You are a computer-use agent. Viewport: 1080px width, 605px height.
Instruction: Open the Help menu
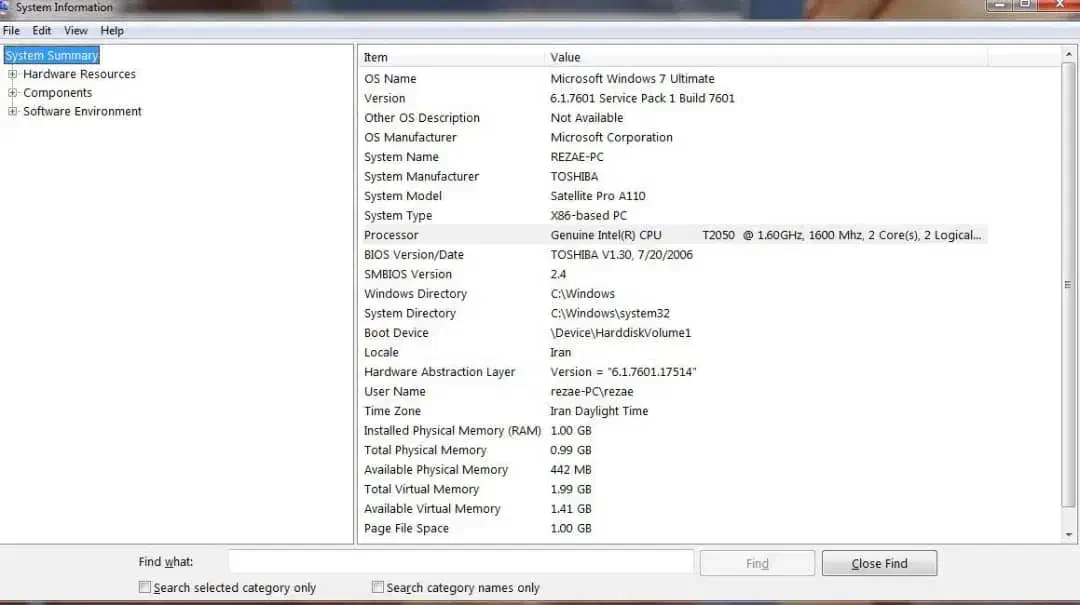coord(112,31)
